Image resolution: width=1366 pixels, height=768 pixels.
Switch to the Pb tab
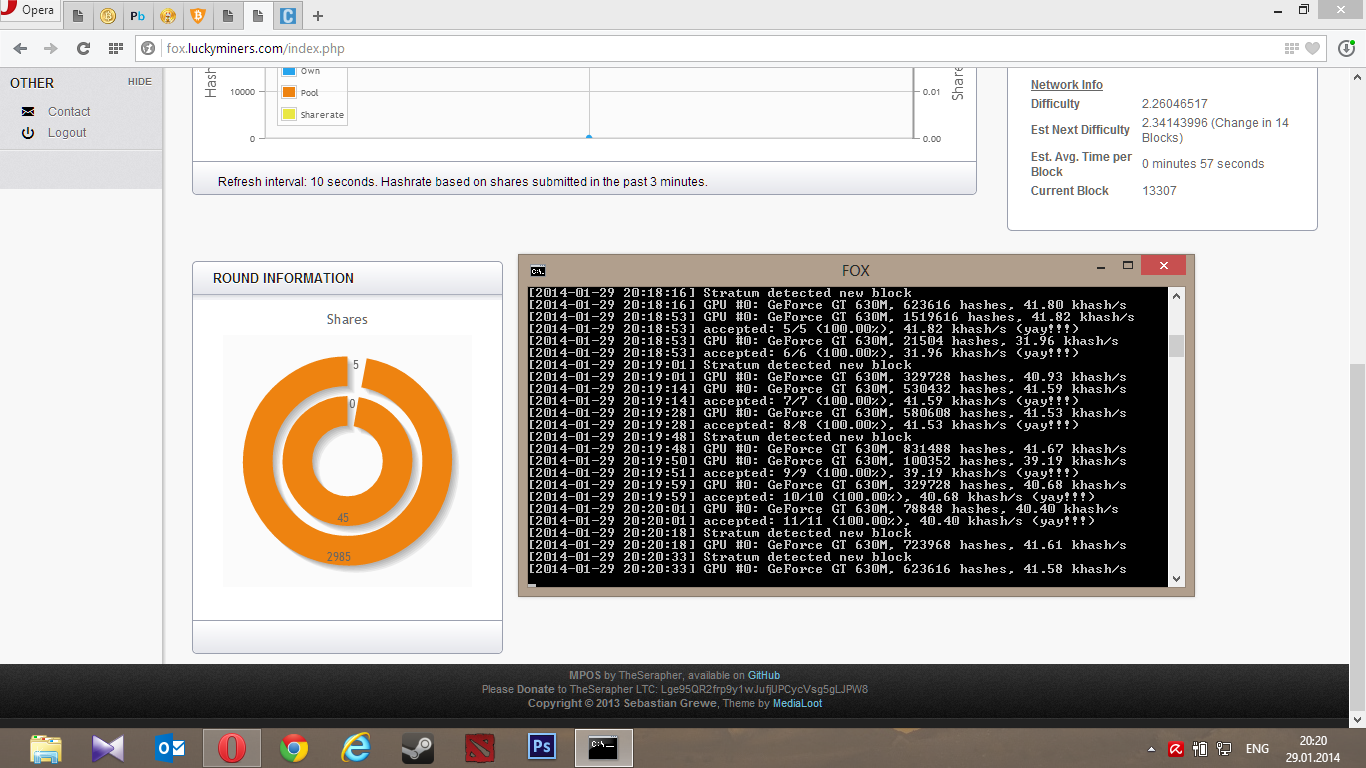pyautogui.click(x=137, y=16)
